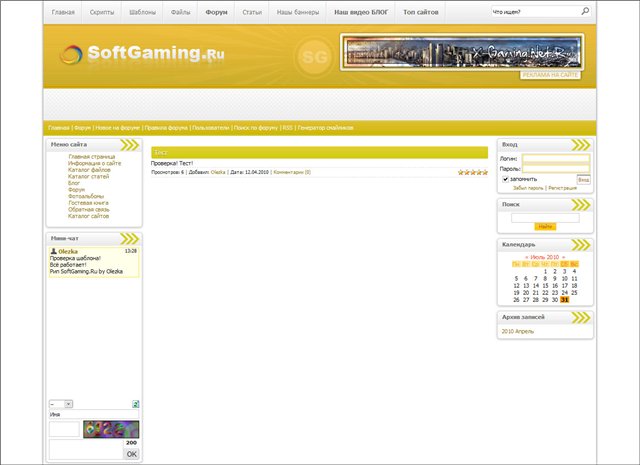This screenshot has height=465, width=640.
Task: Click the 'Тест' entry title bar
Action: 320,152
